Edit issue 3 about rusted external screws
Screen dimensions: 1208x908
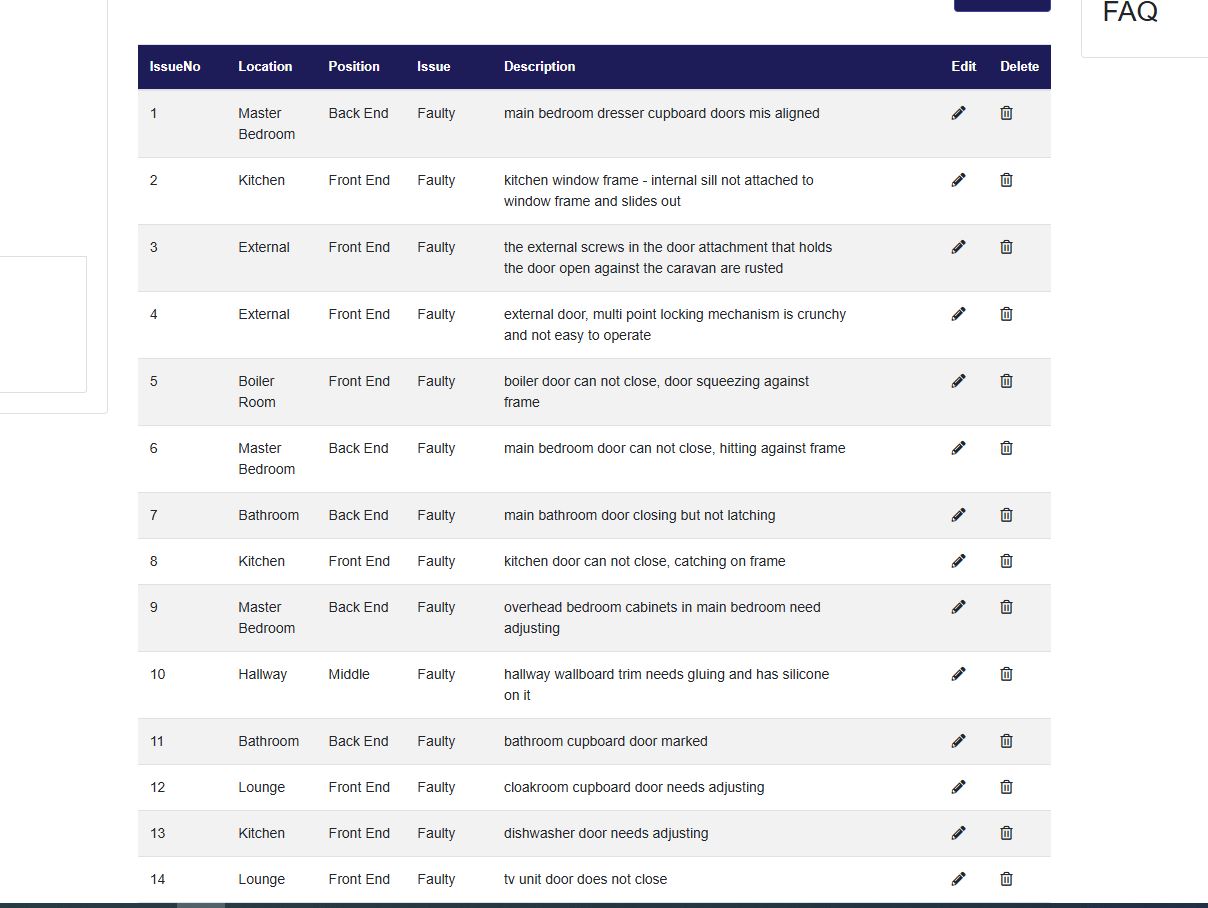958,247
